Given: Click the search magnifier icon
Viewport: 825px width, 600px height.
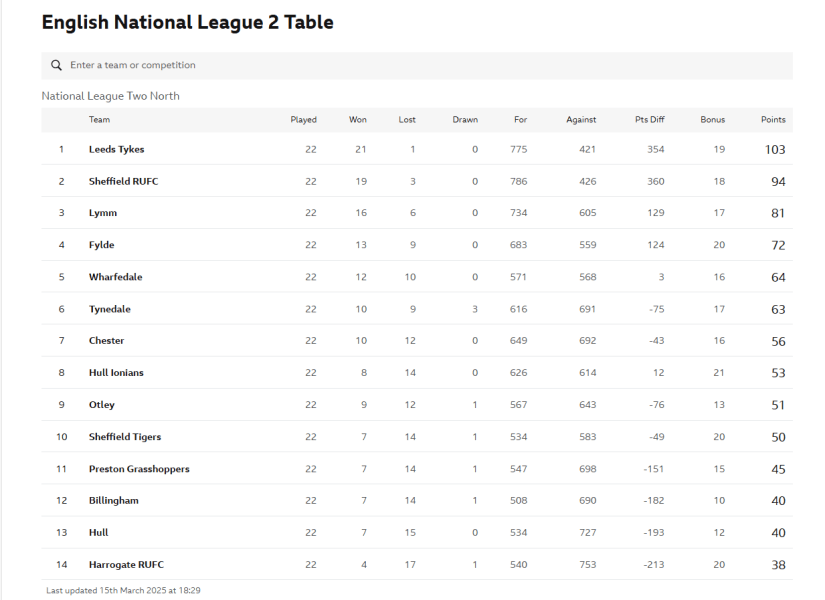Looking at the screenshot, I should pyautogui.click(x=56, y=65).
